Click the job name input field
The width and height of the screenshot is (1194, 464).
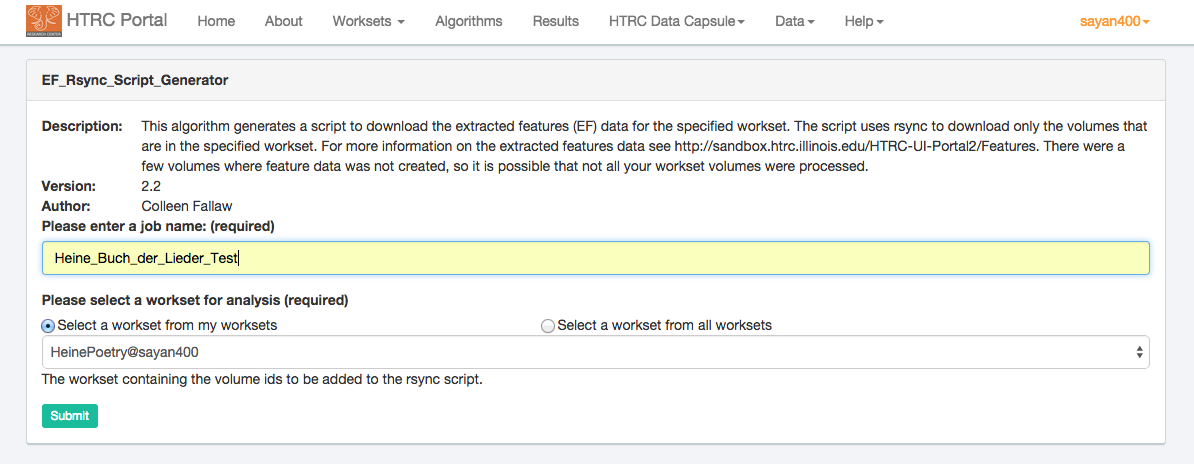tap(595, 258)
